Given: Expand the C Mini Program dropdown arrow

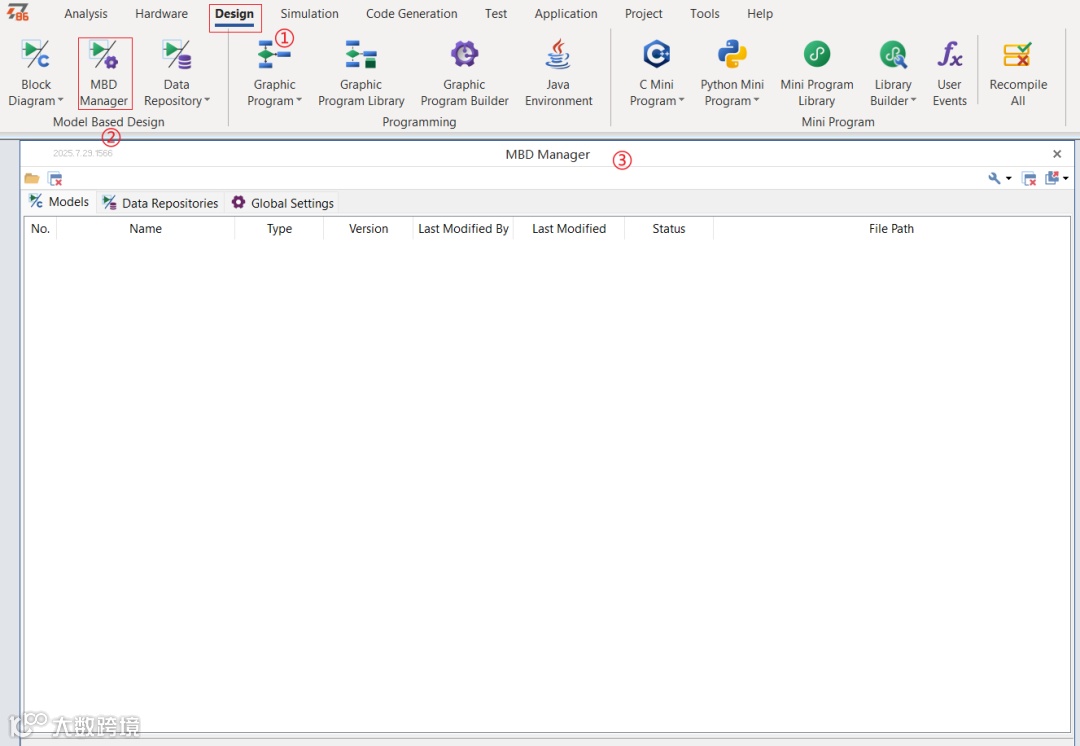Looking at the screenshot, I should (681, 101).
